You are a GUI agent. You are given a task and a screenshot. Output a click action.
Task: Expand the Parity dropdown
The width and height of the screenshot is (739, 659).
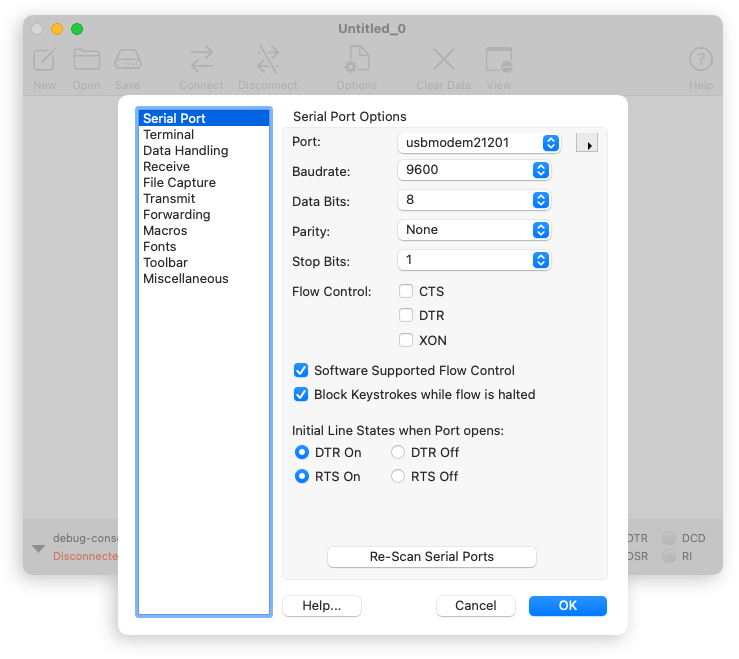pos(474,230)
